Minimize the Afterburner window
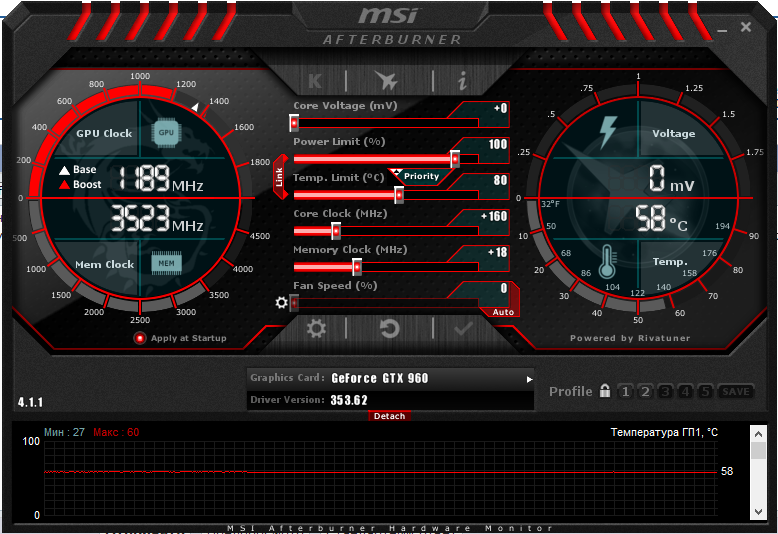The width and height of the screenshot is (778, 534). point(721,29)
